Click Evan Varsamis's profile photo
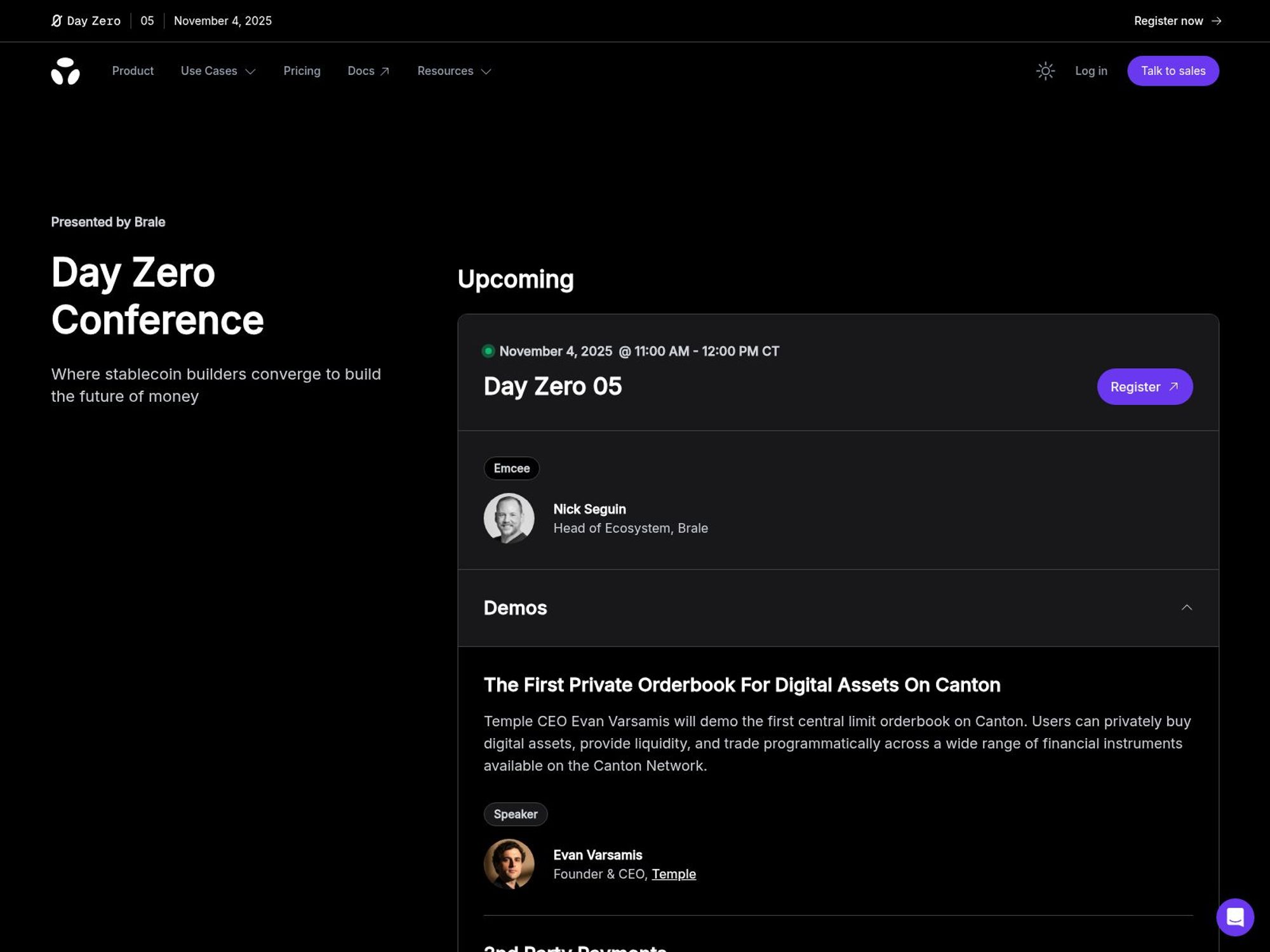Viewport: 1270px width, 952px height. (x=510, y=864)
